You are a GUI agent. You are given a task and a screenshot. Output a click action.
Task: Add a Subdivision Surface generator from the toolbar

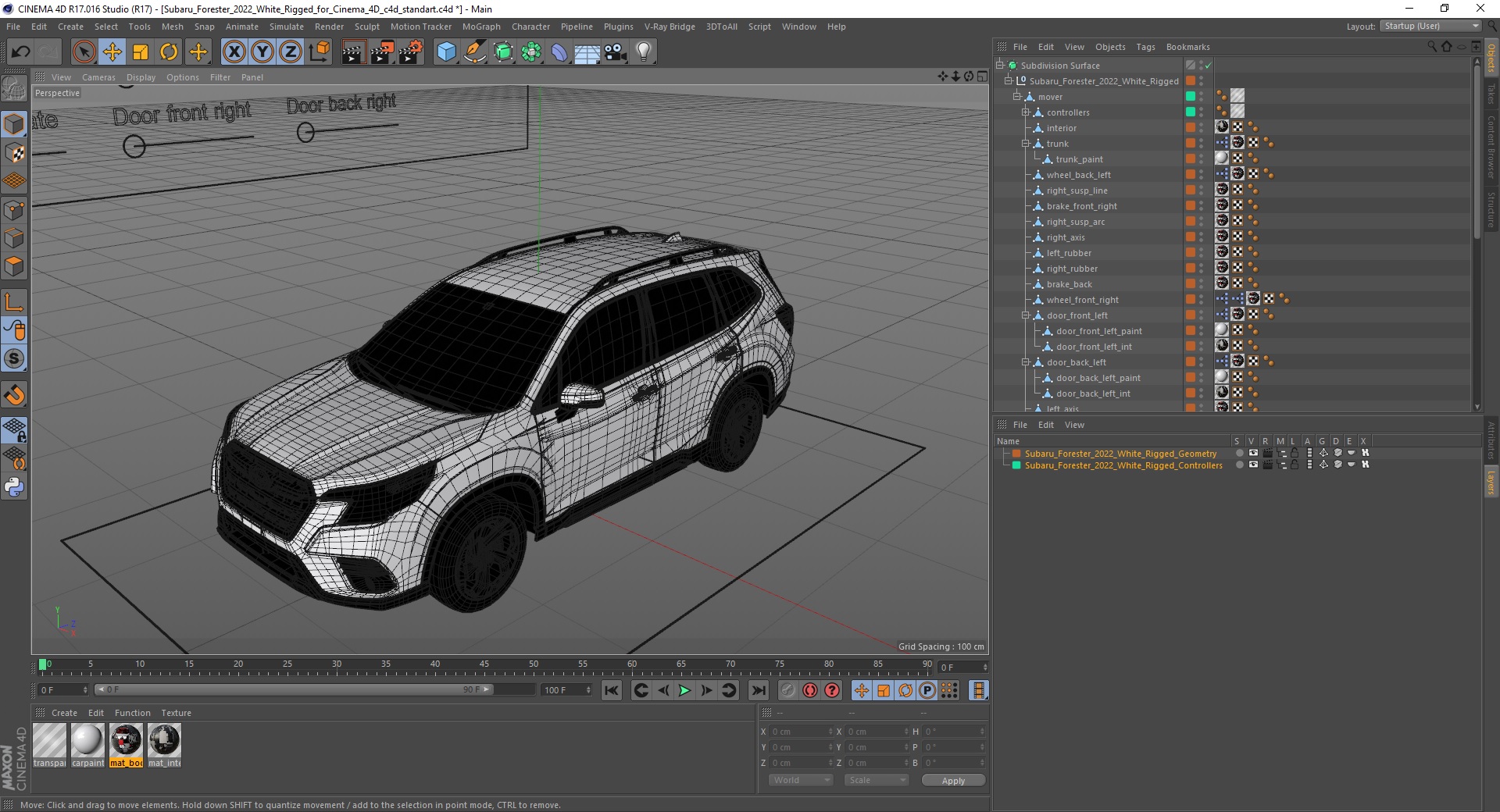[x=503, y=52]
